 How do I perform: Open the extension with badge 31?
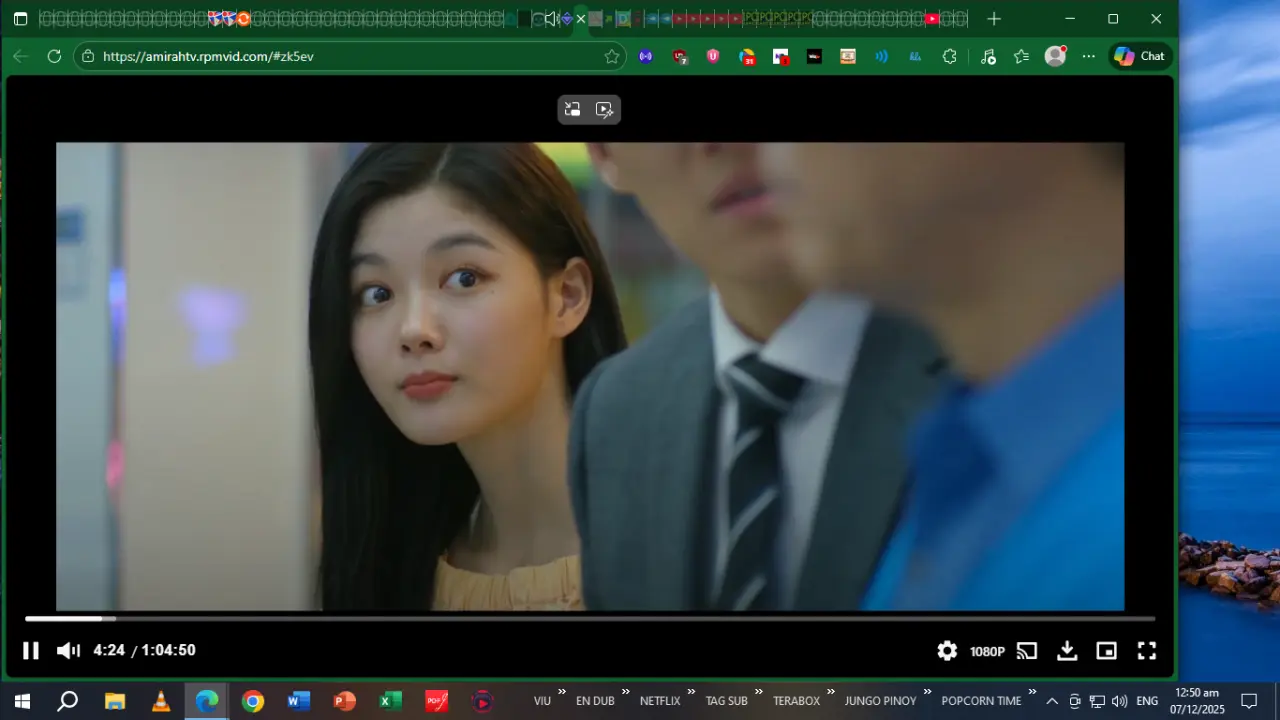coord(747,57)
